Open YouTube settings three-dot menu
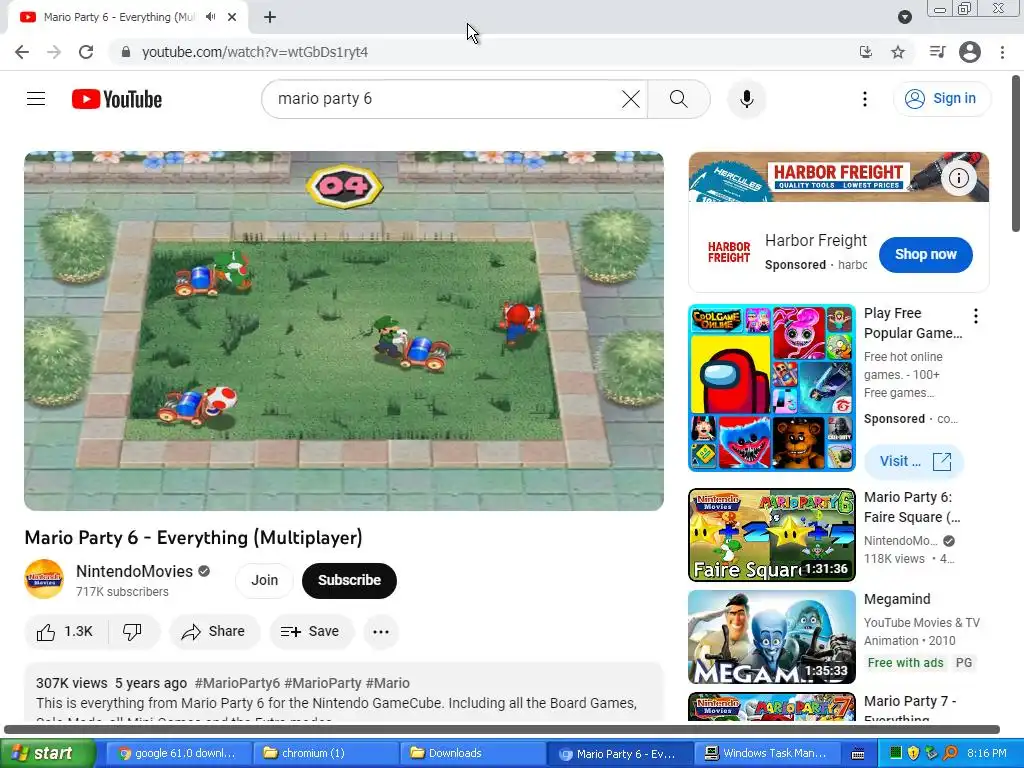 click(x=865, y=99)
